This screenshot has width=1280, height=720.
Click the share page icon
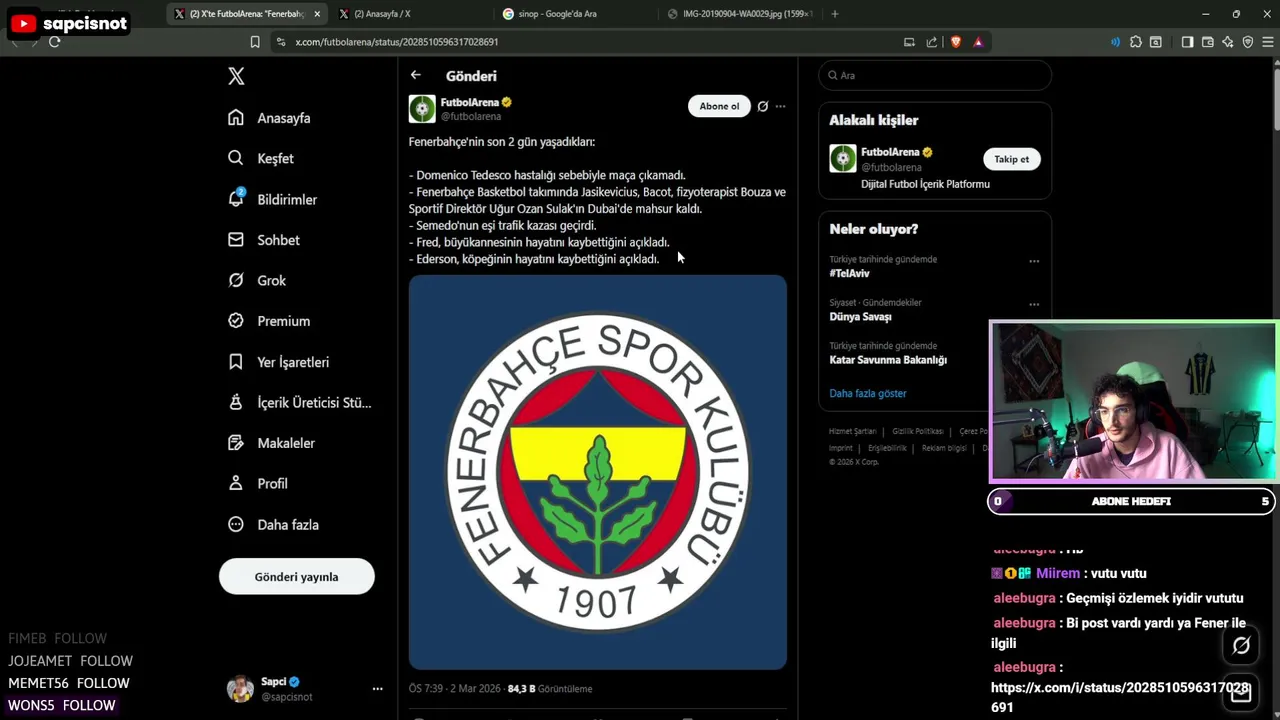[932, 42]
